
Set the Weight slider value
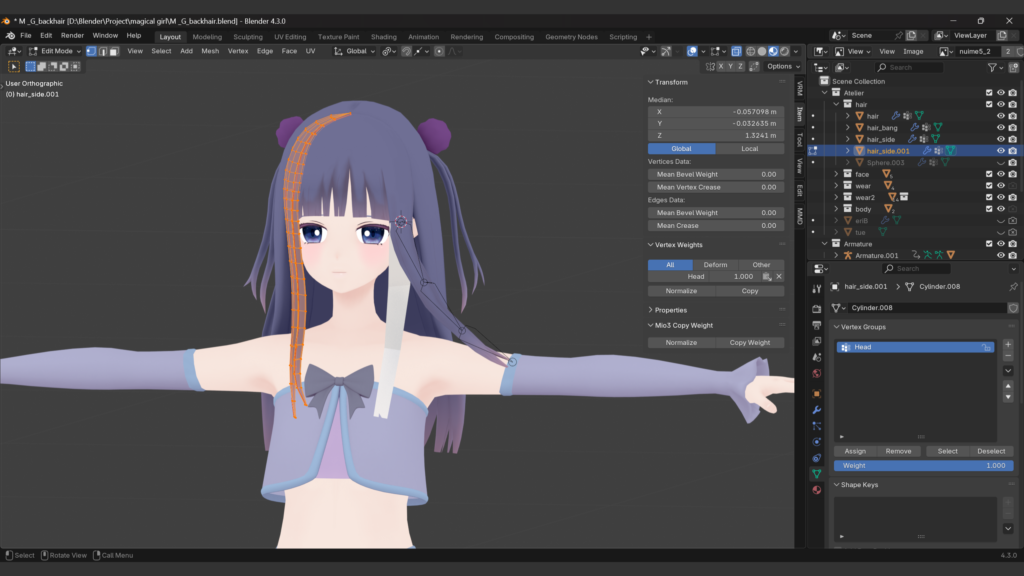point(924,465)
